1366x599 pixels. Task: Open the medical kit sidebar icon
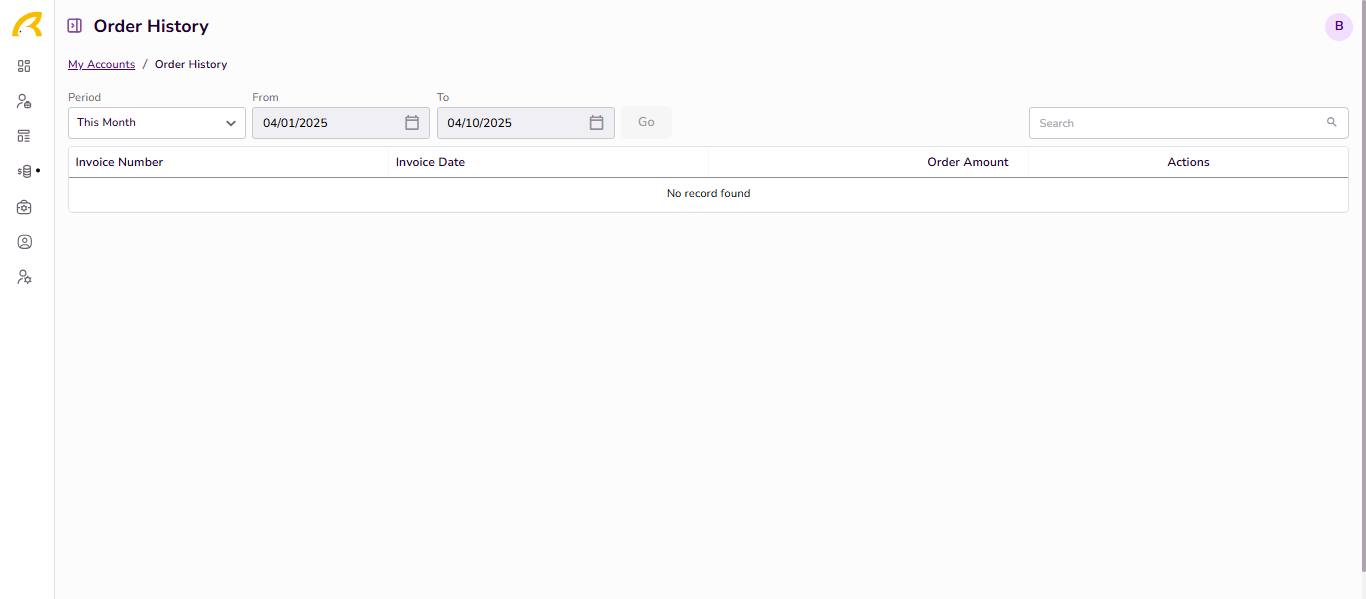click(24, 207)
